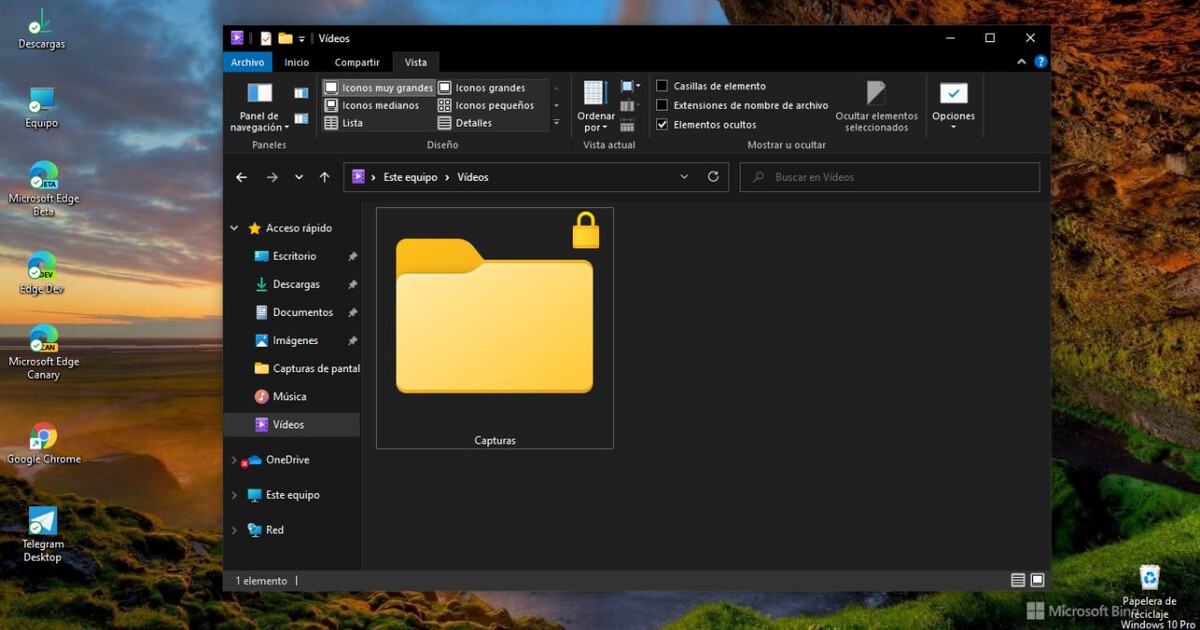
Task: Check Extensiones de nombre de archivo
Action: point(662,105)
